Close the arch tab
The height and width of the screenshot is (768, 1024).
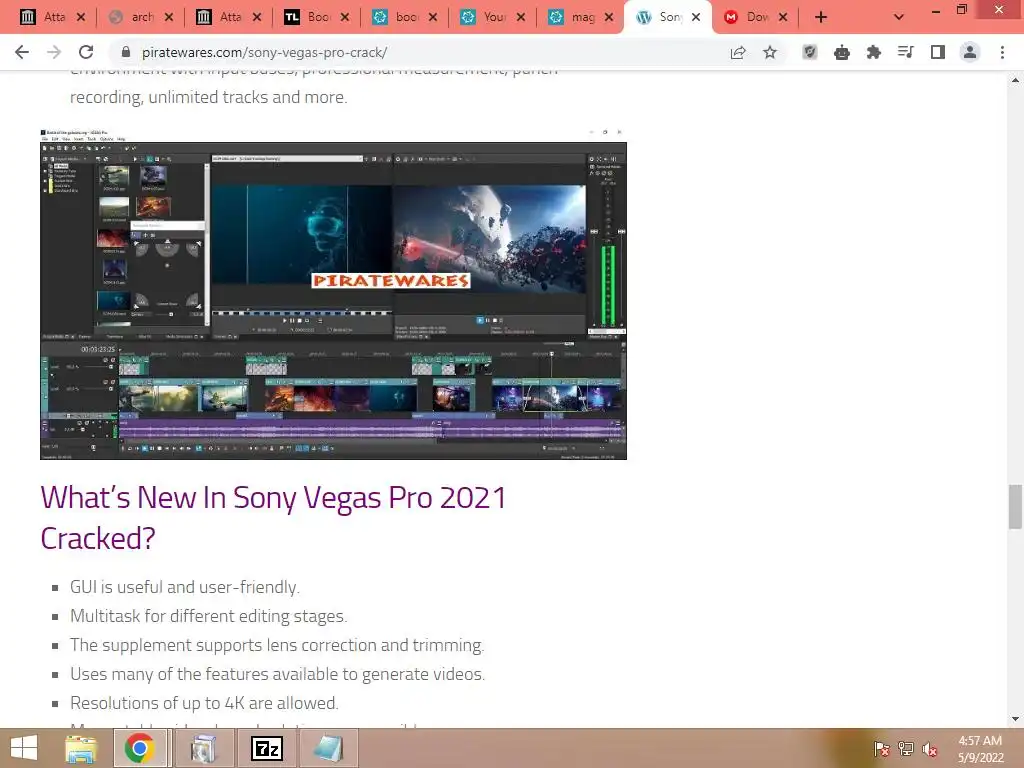[168, 17]
